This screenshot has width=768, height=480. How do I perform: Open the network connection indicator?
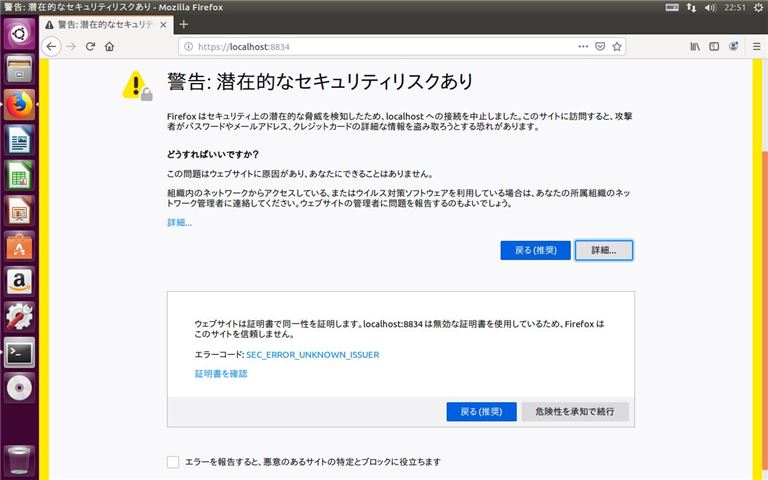692,7
